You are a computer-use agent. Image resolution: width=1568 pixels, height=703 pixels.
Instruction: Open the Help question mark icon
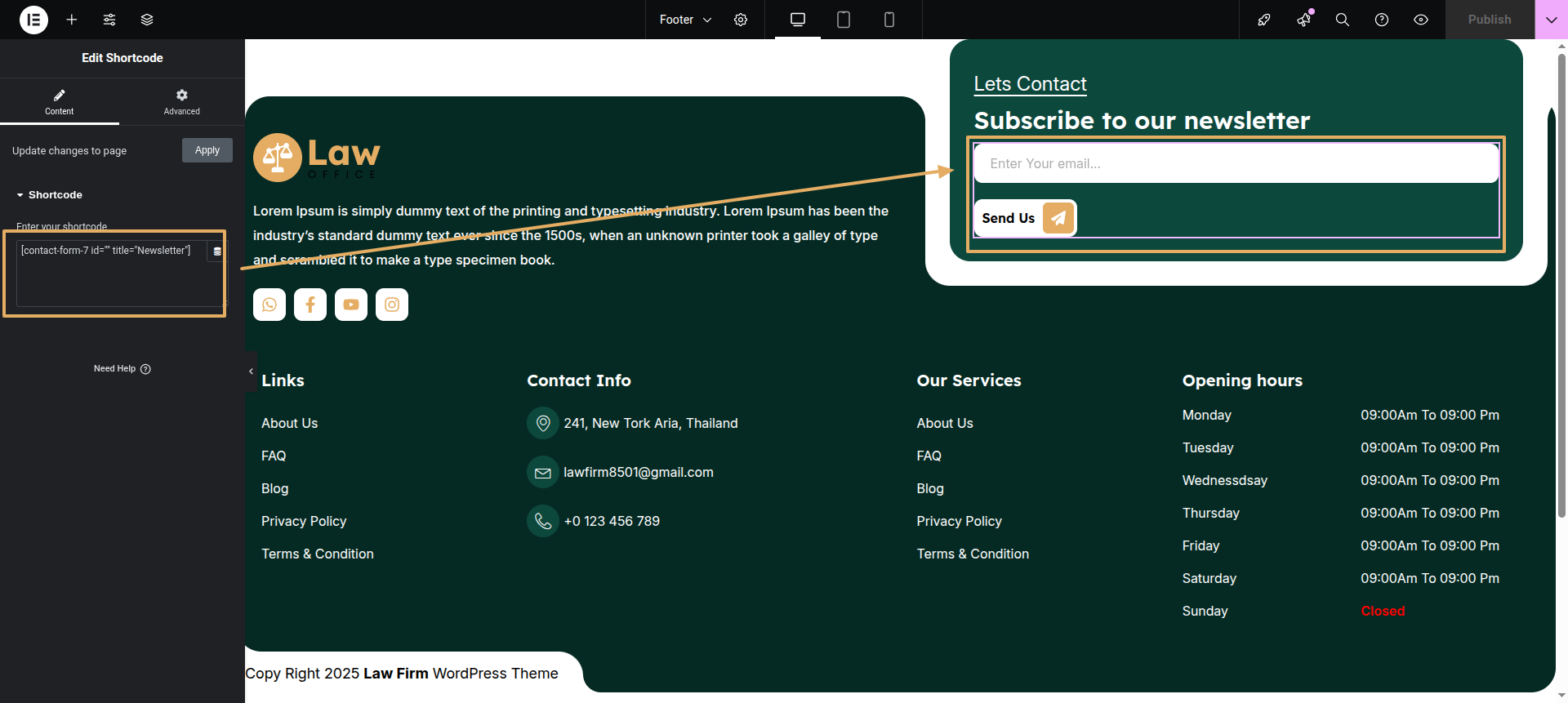(1382, 20)
